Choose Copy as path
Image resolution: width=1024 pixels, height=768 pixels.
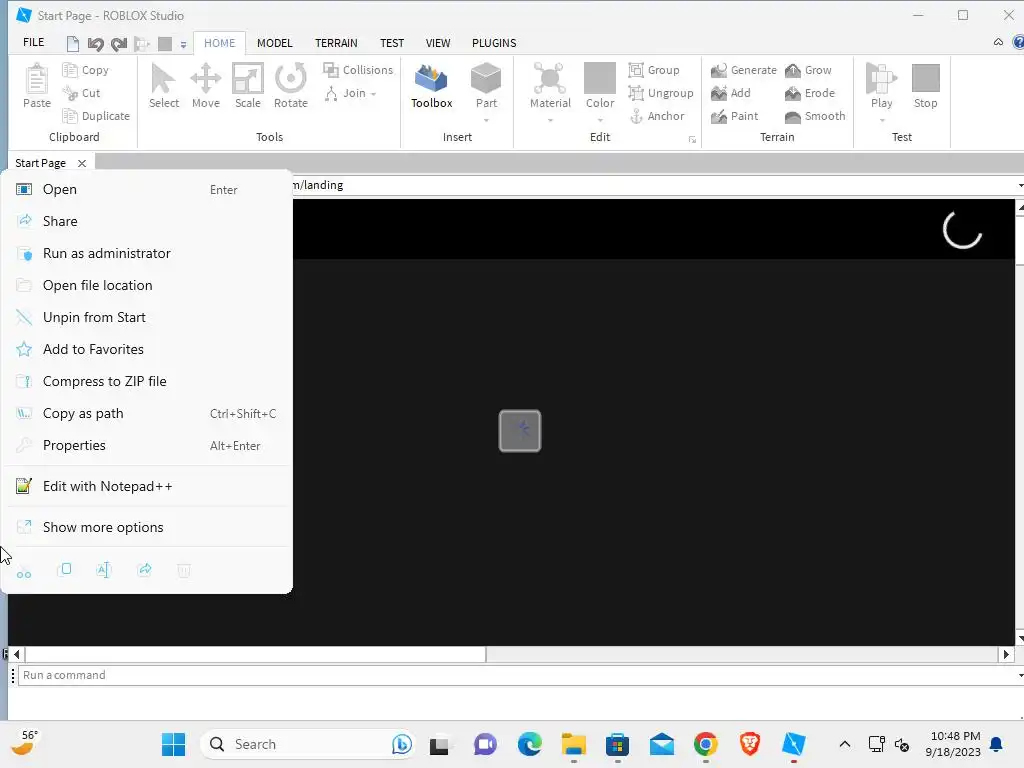pyautogui.click(x=146, y=413)
